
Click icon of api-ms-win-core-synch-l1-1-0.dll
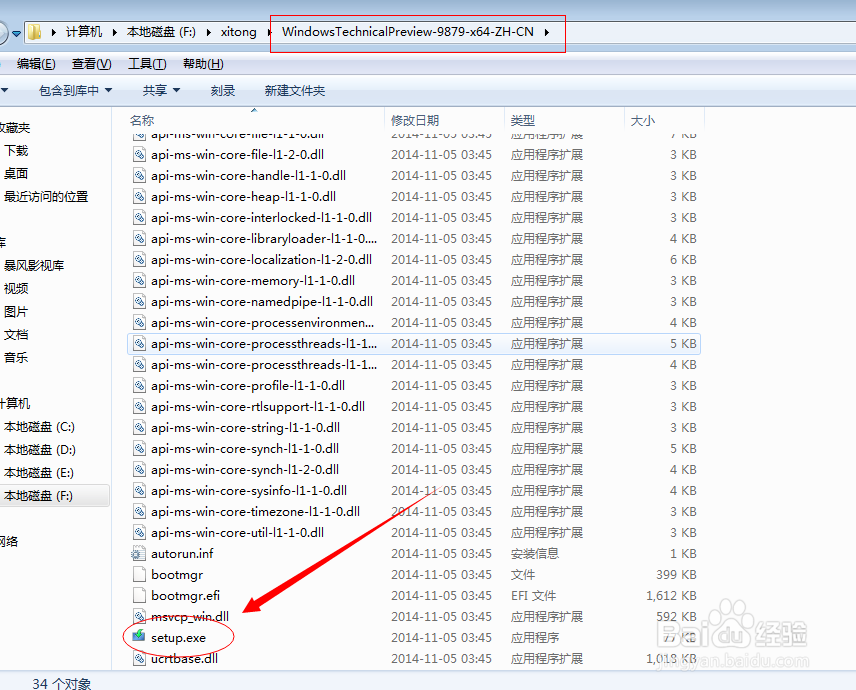coord(139,449)
